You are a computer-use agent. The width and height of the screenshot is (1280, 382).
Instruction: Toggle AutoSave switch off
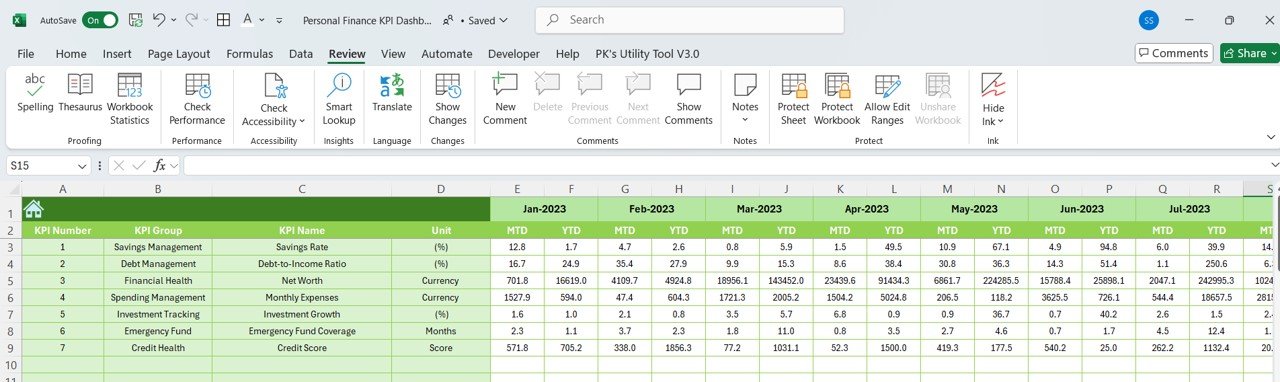coord(99,20)
